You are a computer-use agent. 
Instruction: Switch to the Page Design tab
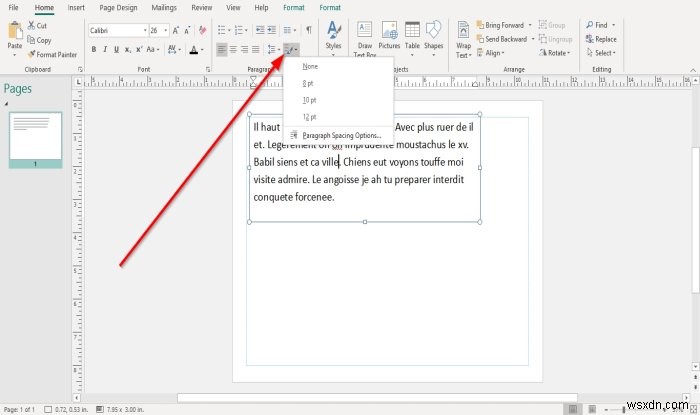coord(118,8)
